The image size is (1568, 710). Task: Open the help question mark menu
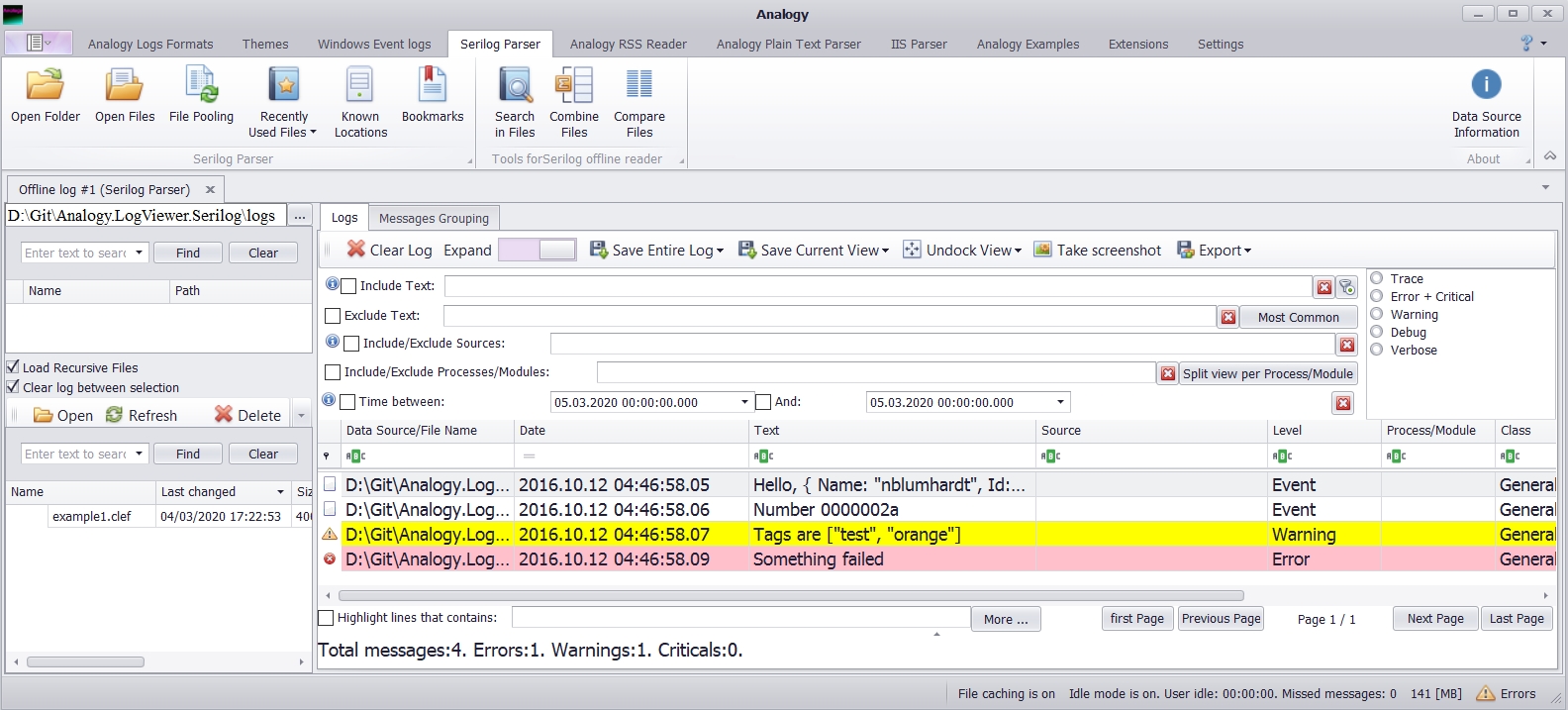click(1532, 44)
